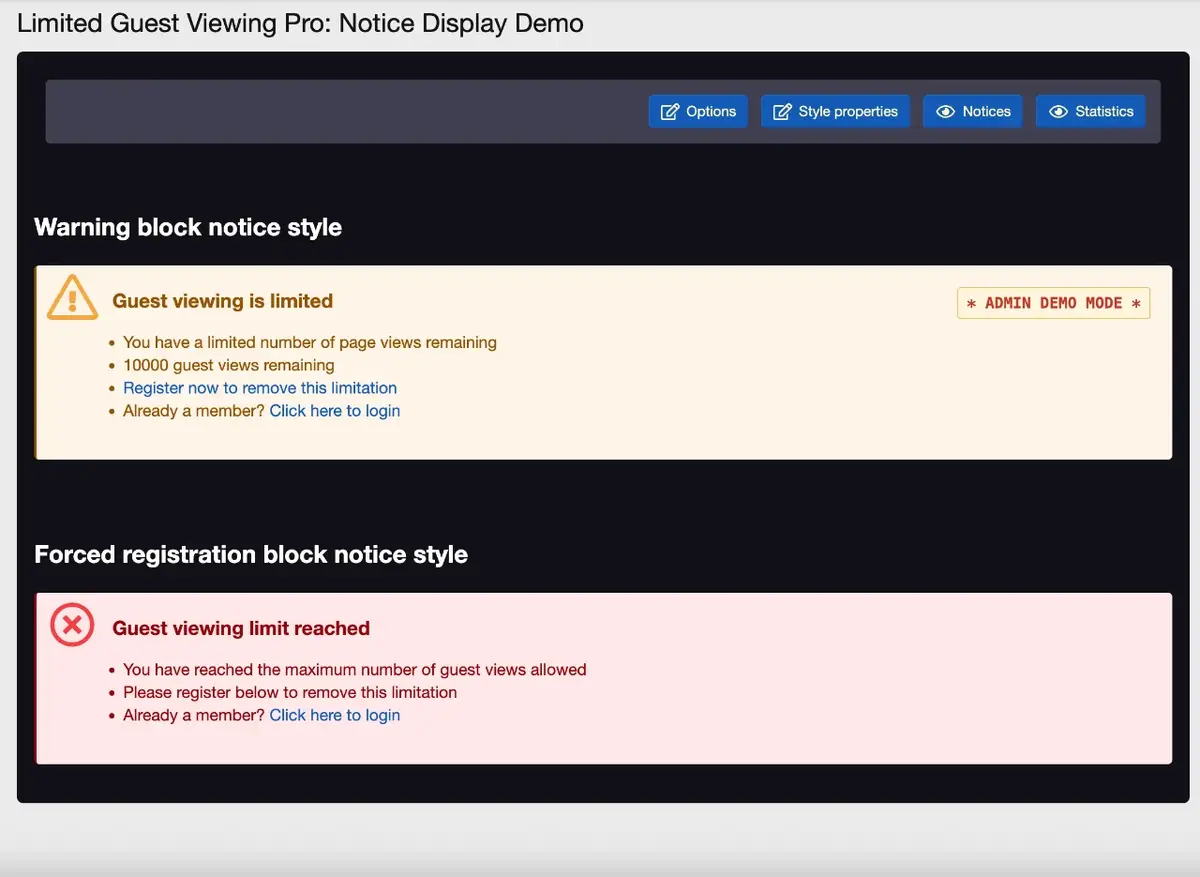The image size is (1200, 877).
Task: Select 'Forced registration block notice style' heading
Action: 251,555
